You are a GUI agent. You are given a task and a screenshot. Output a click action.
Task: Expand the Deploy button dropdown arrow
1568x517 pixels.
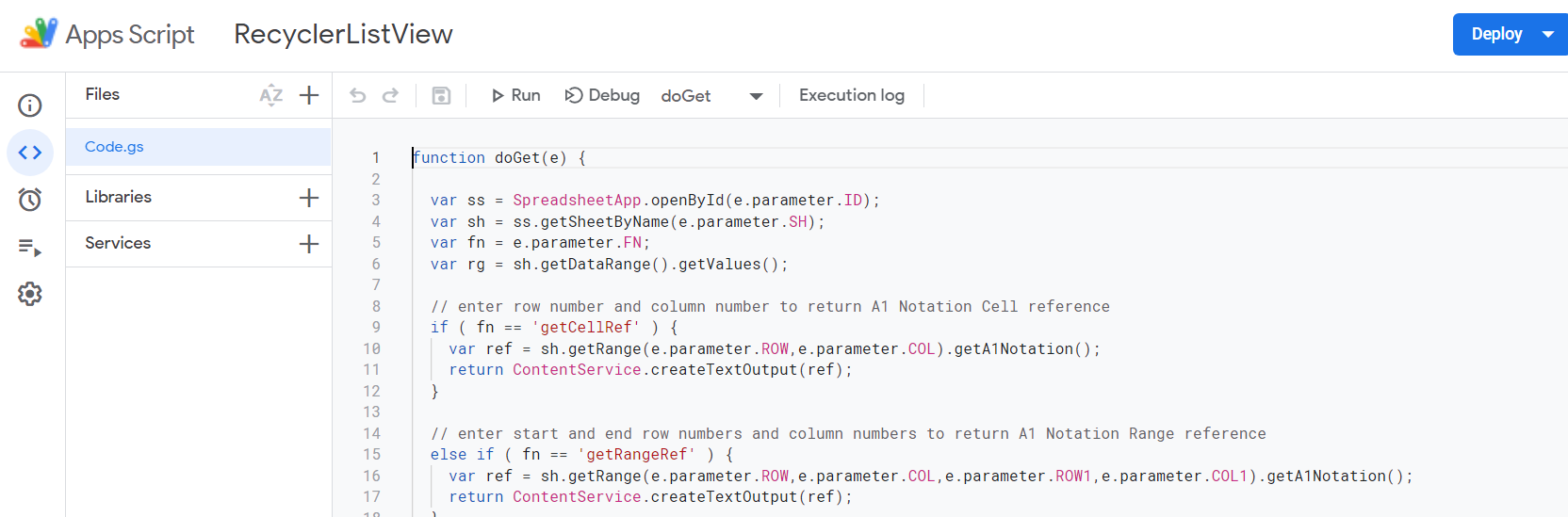[1547, 34]
